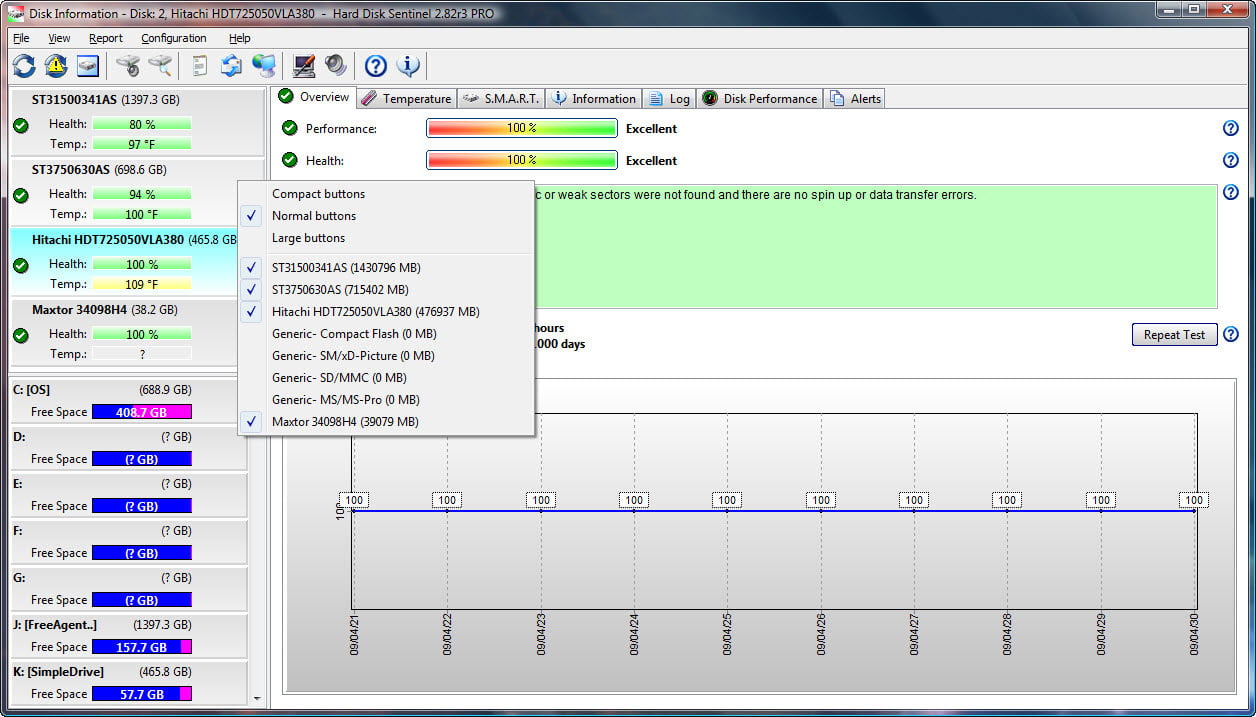Viewport: 1256px width, 717px height.
Task: Click green check icon of Maxtor disk
Action: click(20, 335)
